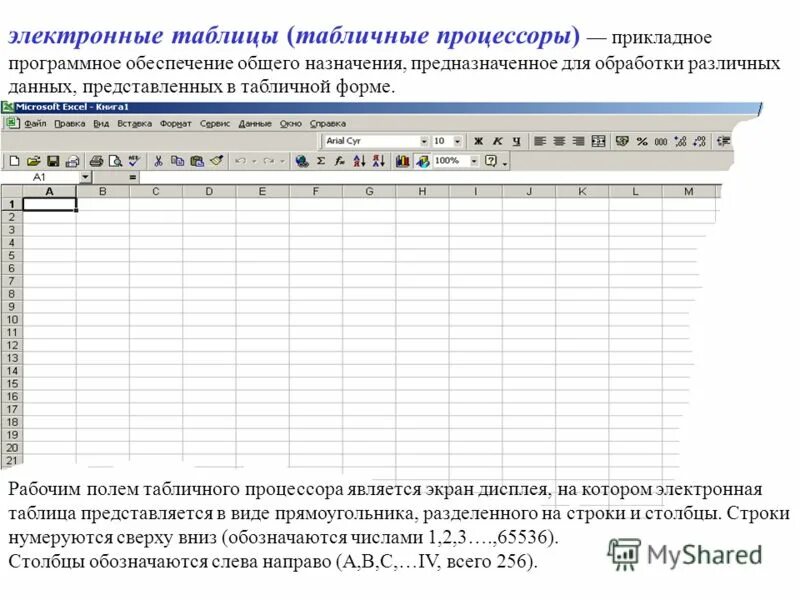Click the Undo arrow icon
This screenshot has width=800, height=600.
[x=240, y=161]
